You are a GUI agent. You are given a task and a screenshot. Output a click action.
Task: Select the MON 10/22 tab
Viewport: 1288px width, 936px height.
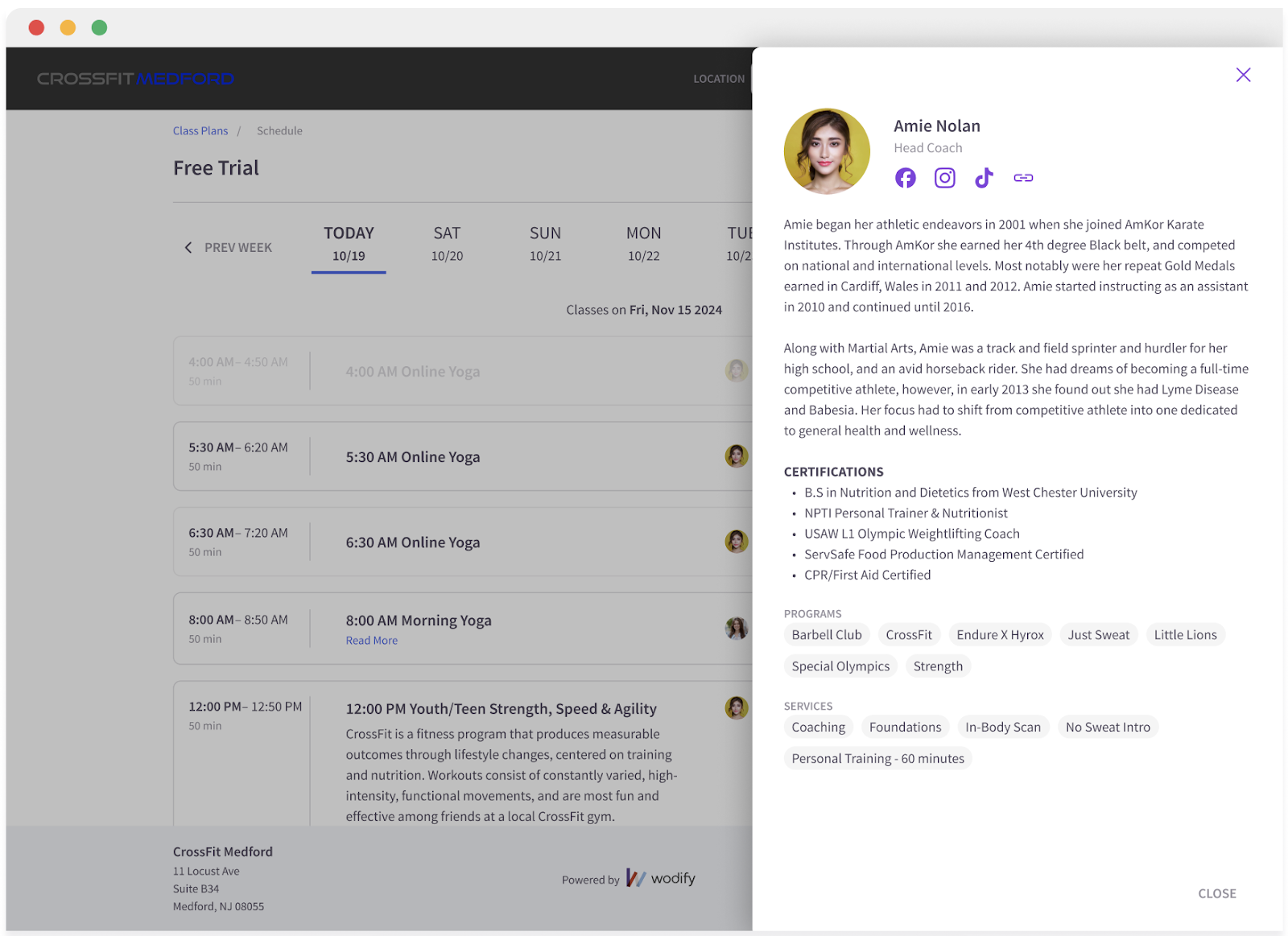(x=643, y=244)
